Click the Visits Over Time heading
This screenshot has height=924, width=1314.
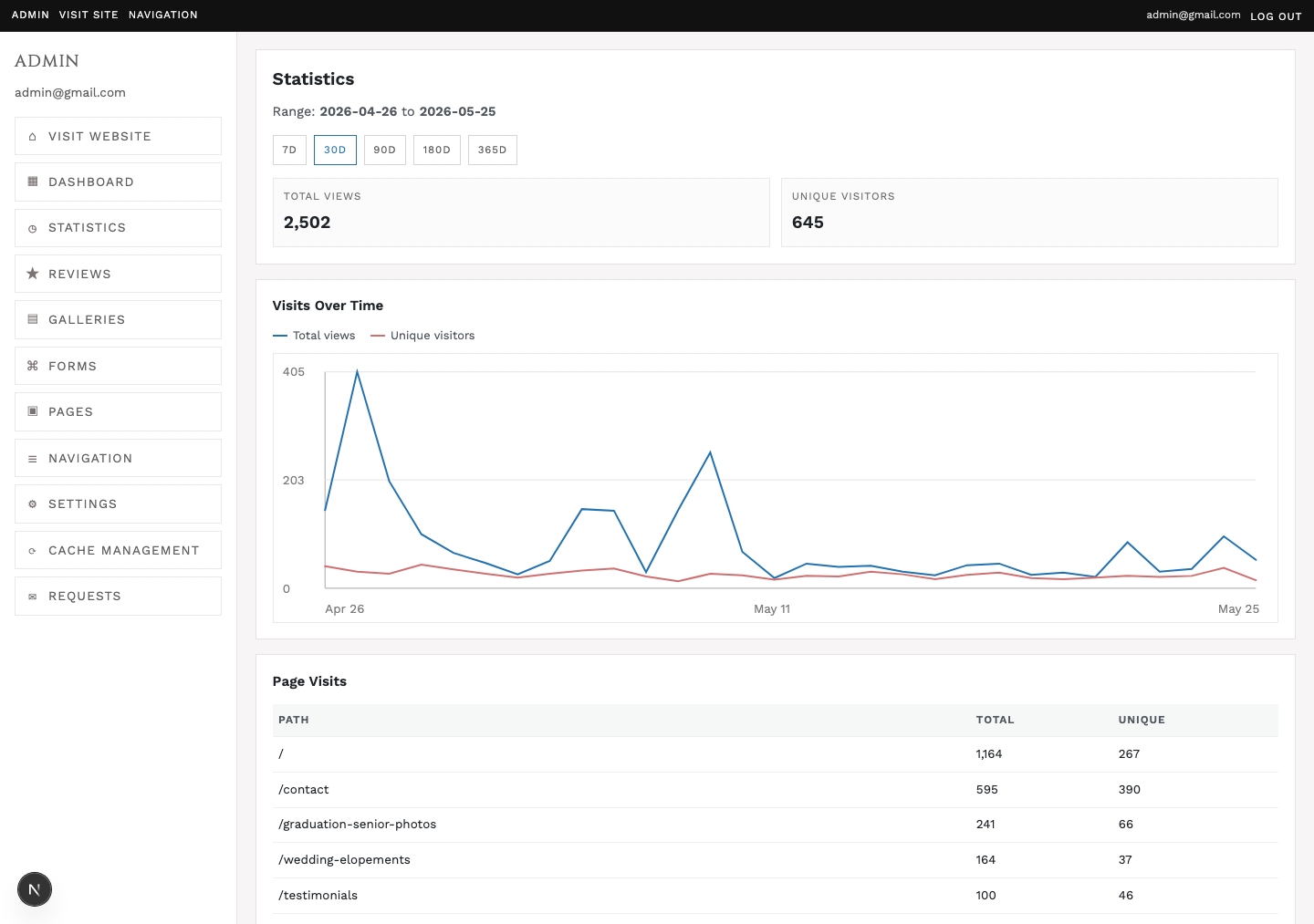pos(328,306)
